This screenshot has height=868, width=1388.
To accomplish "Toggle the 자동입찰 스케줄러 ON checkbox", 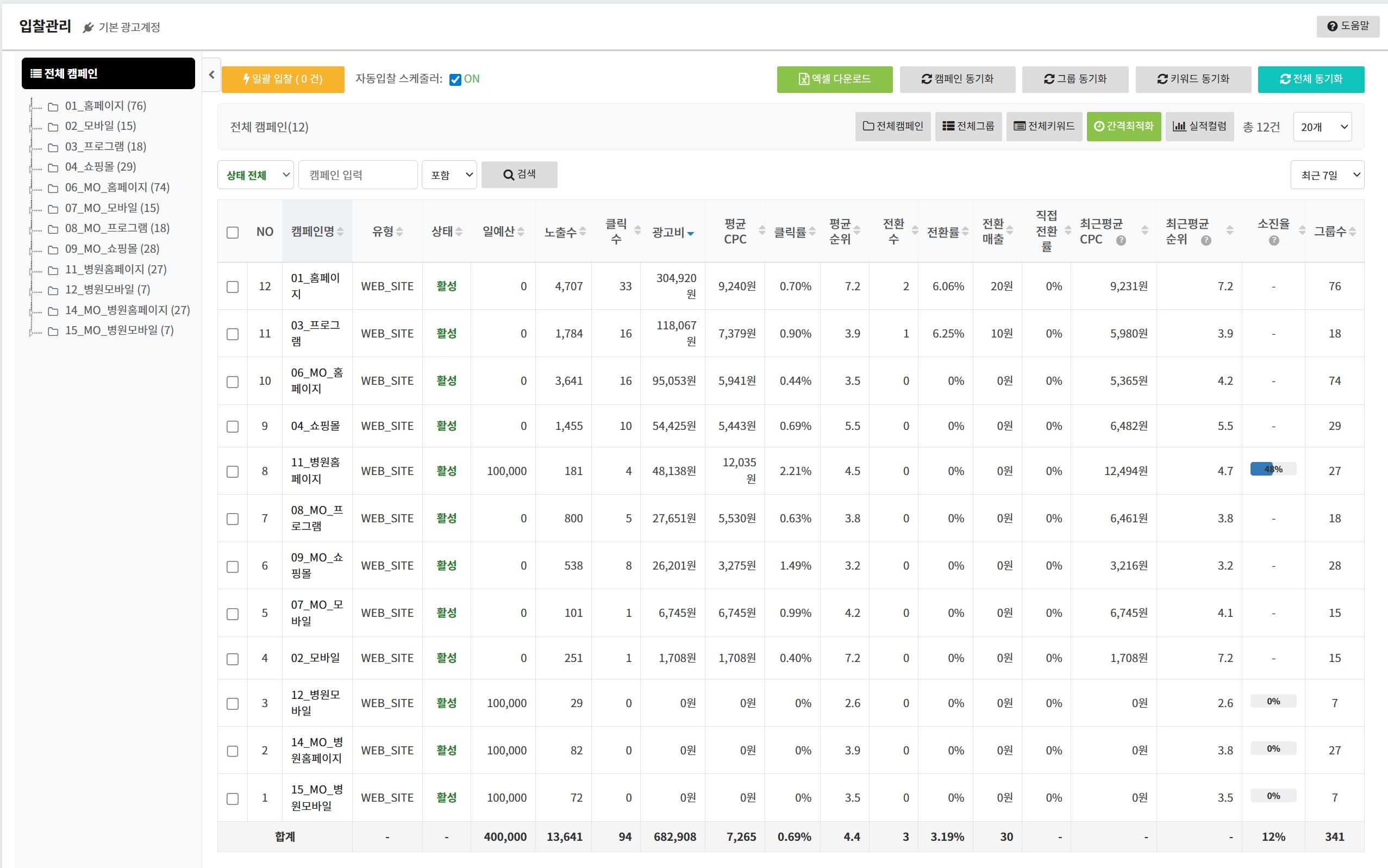I will pos(455,79).
